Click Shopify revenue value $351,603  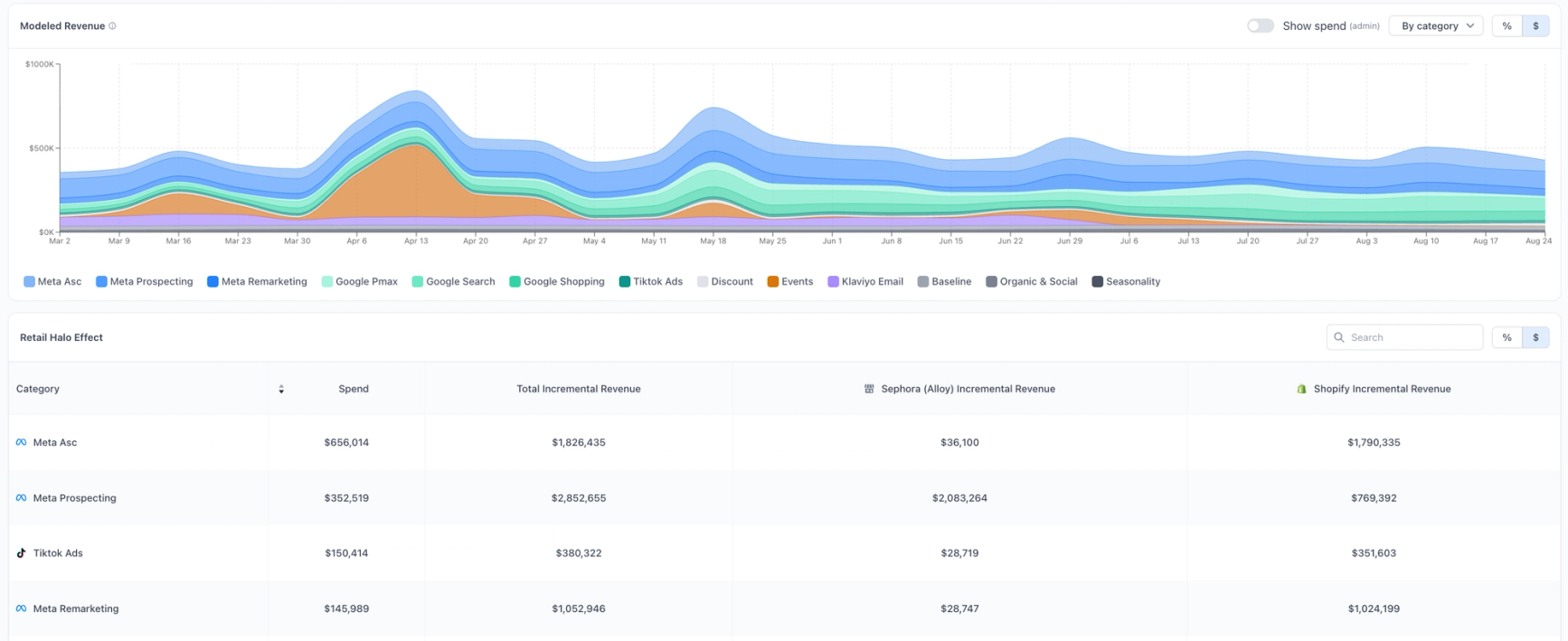coord(1374,553)
